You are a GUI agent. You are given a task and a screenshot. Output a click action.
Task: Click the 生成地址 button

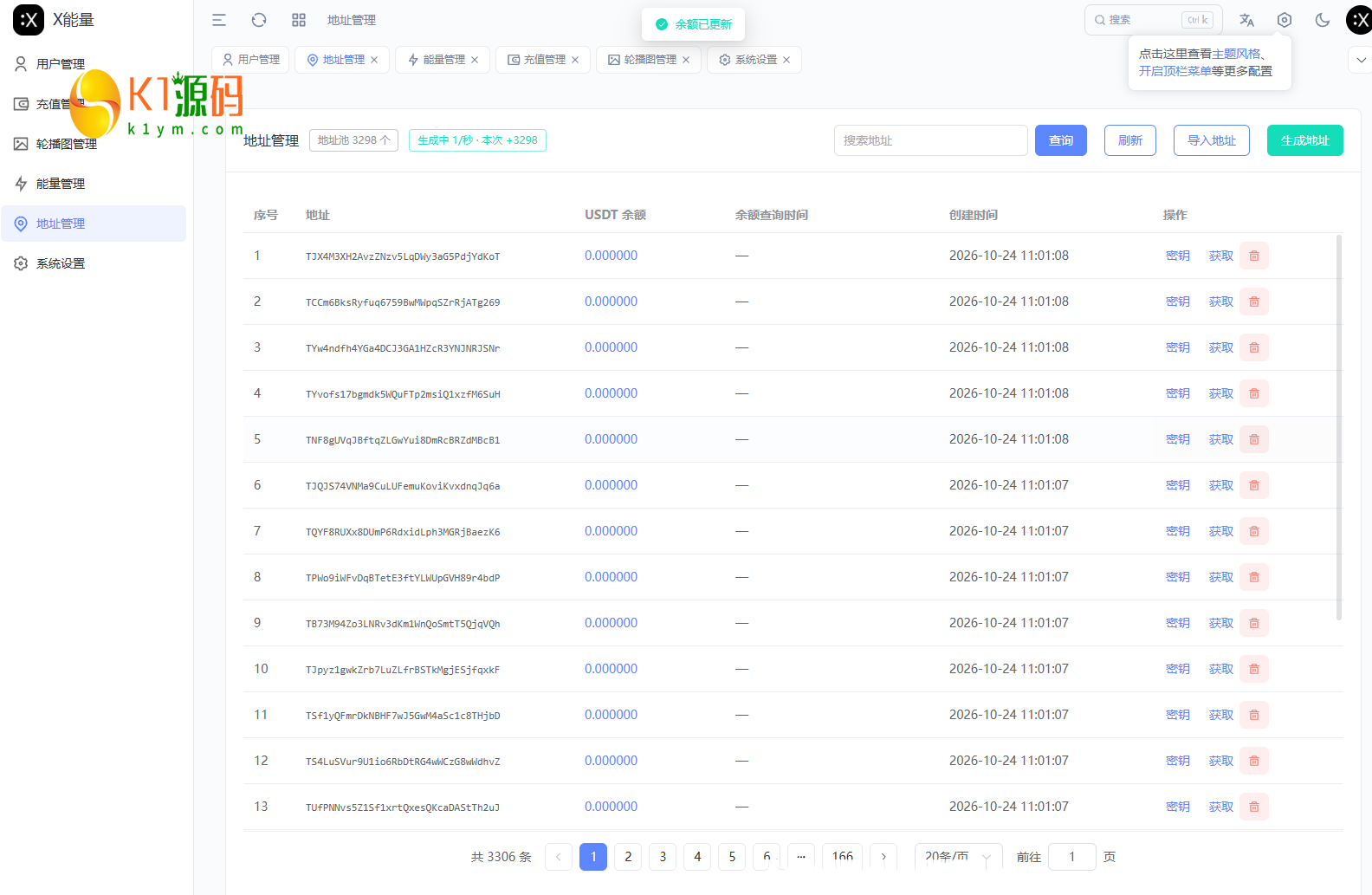click(x=1305, y=140)
